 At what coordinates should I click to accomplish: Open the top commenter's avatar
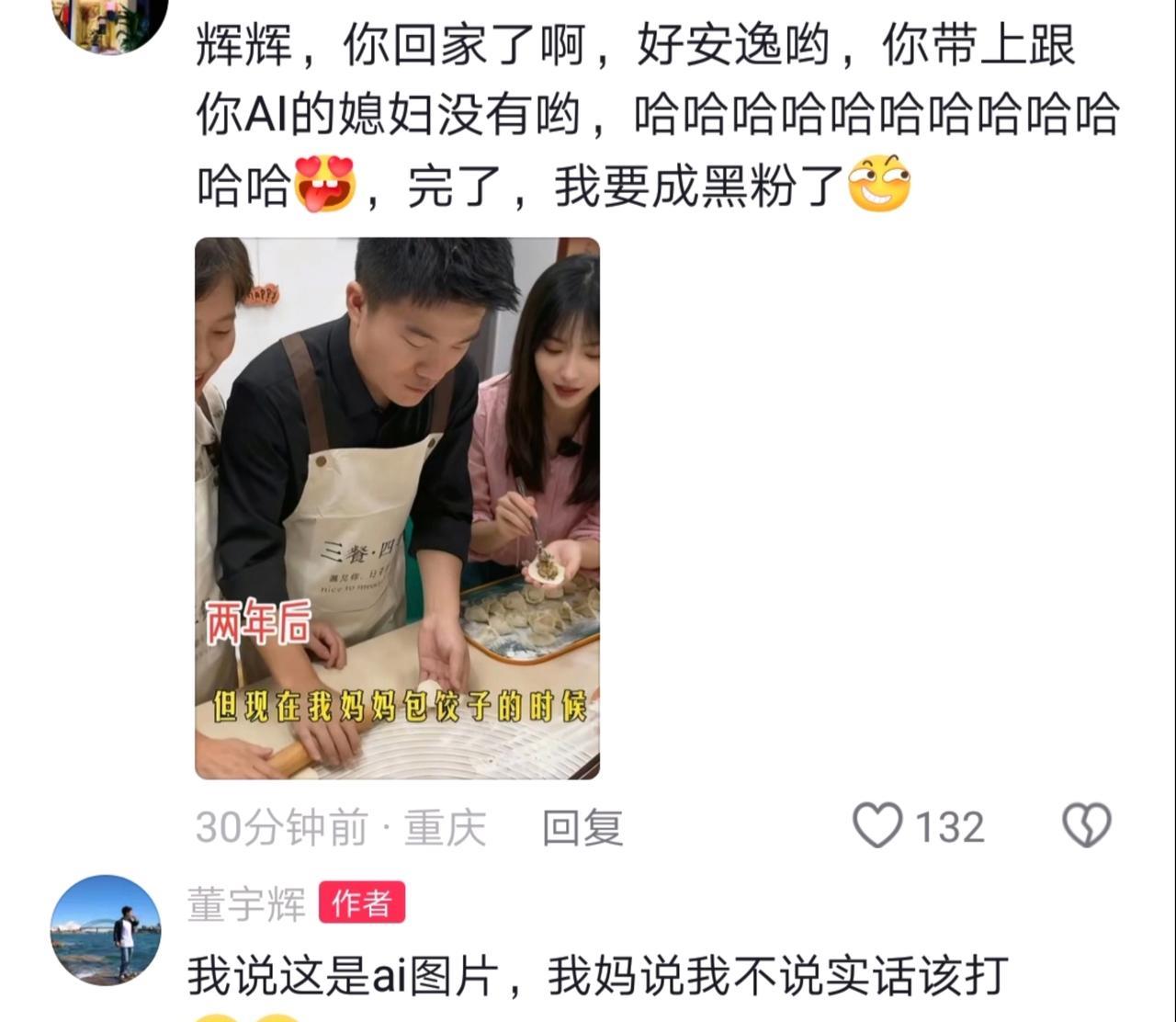110,21
